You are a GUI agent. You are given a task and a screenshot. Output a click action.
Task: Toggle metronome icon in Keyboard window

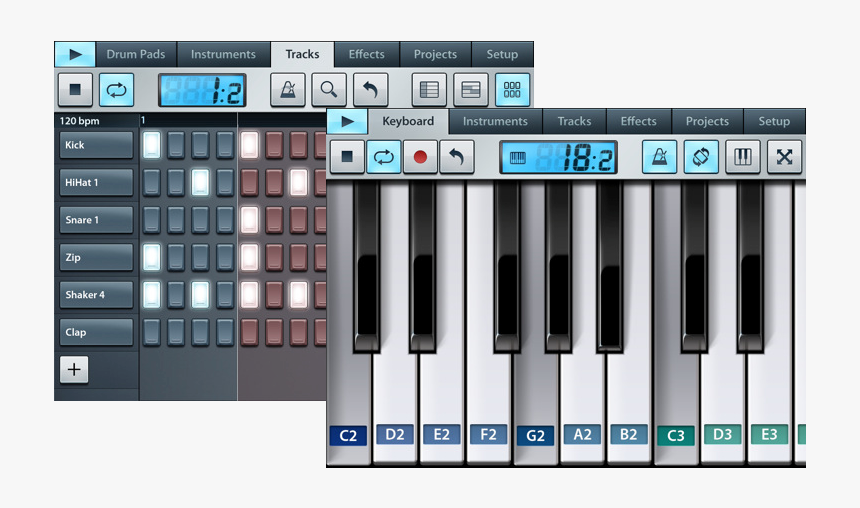pos(659,157)
